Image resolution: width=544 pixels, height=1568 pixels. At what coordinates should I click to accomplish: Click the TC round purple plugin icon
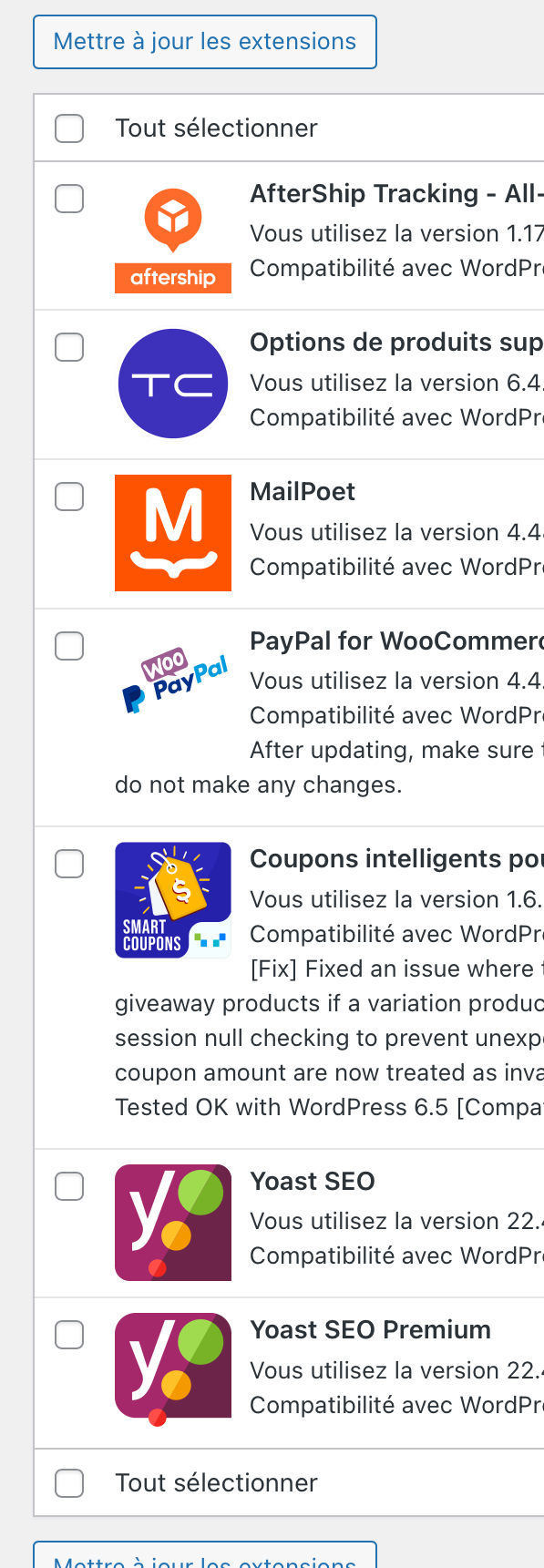click(173, 384)
